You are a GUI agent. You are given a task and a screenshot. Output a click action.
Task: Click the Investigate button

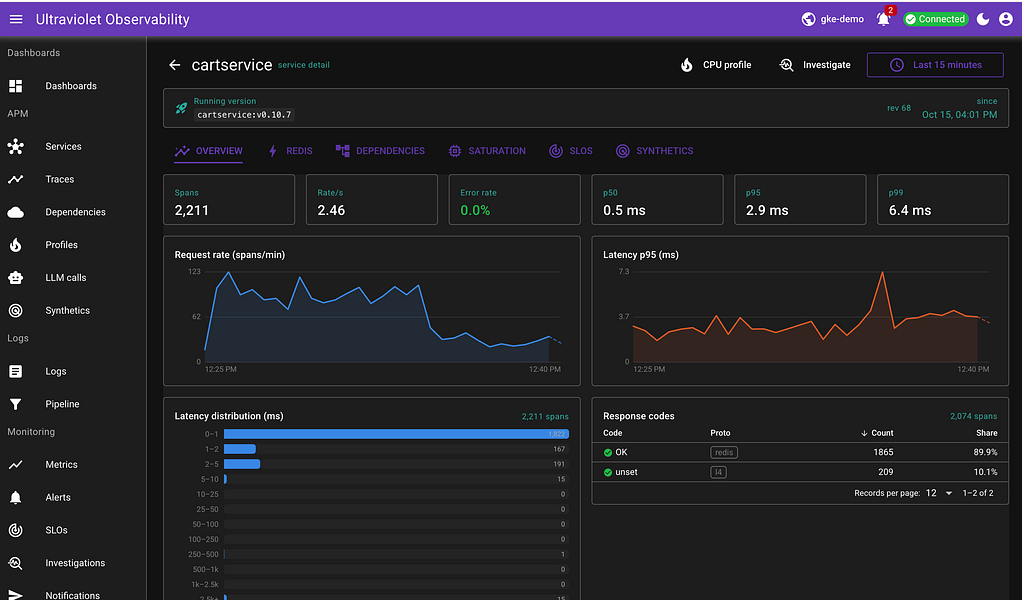pos(815,65)
